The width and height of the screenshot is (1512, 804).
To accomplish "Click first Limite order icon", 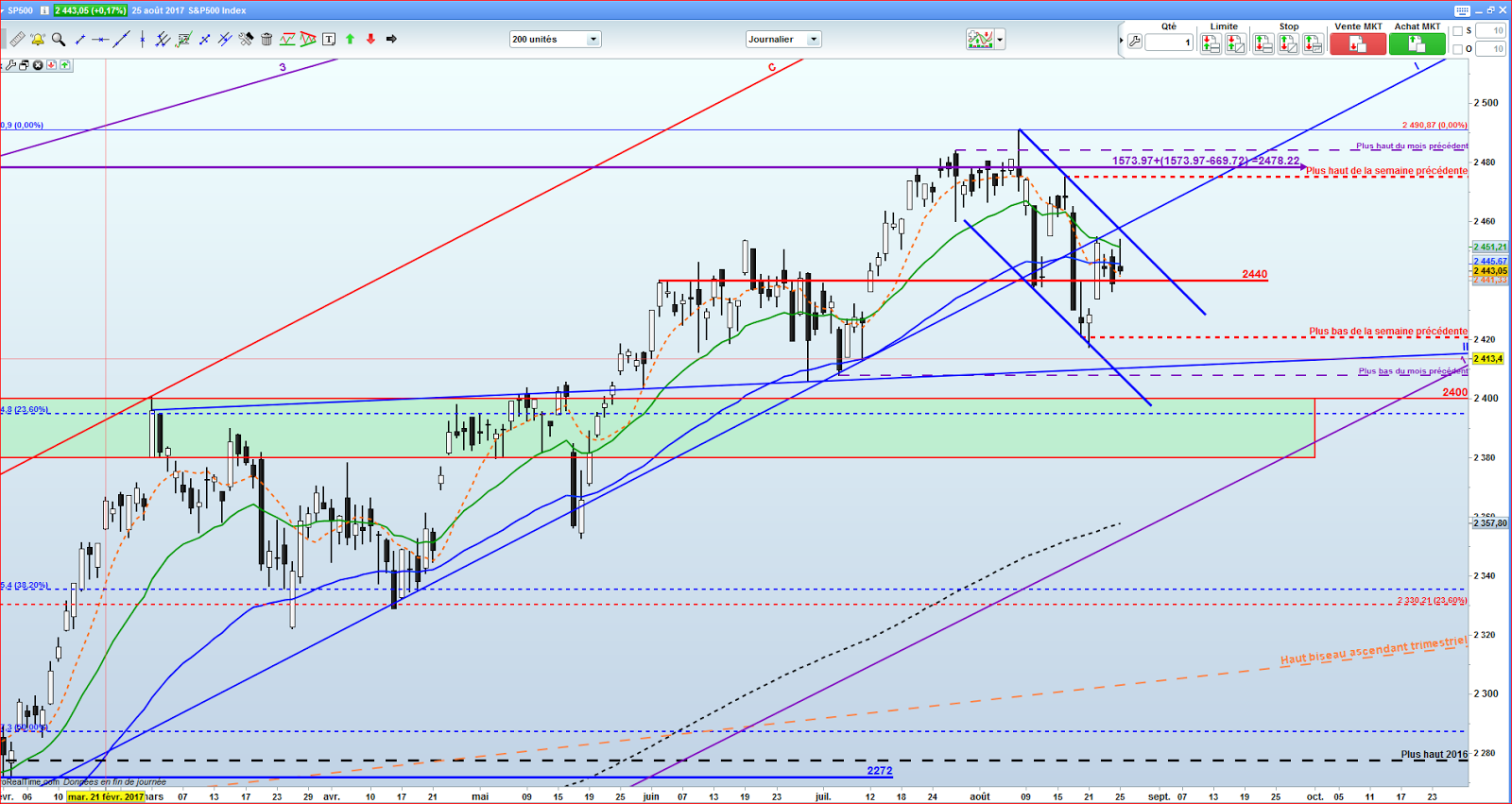I will (1211, 43).
